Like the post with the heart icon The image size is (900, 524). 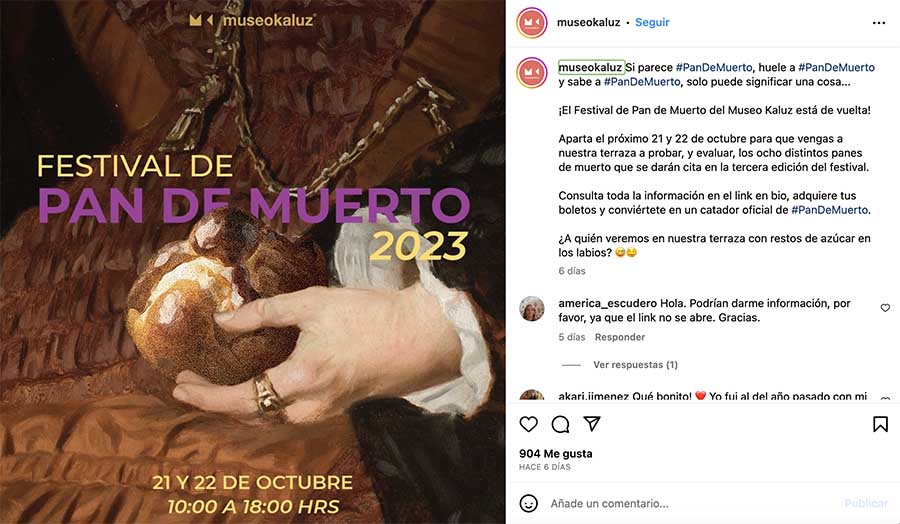[x=528, y=424]
